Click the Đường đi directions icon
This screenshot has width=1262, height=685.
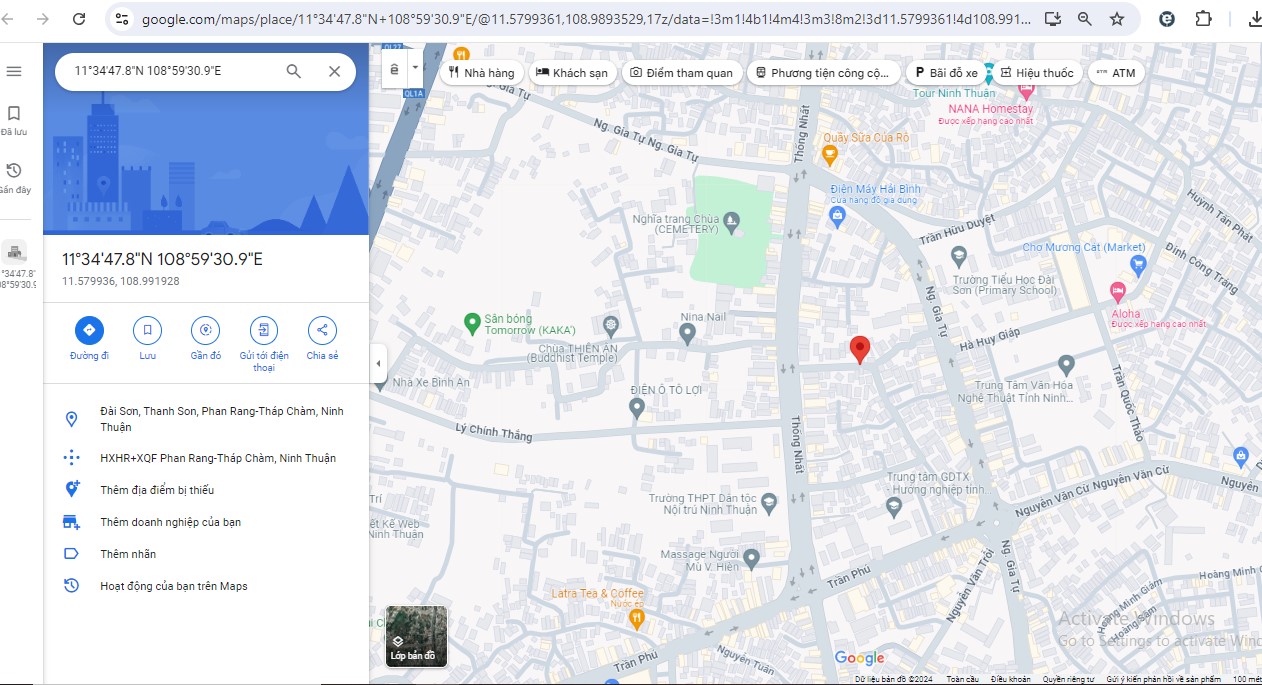tap(89, 330)
